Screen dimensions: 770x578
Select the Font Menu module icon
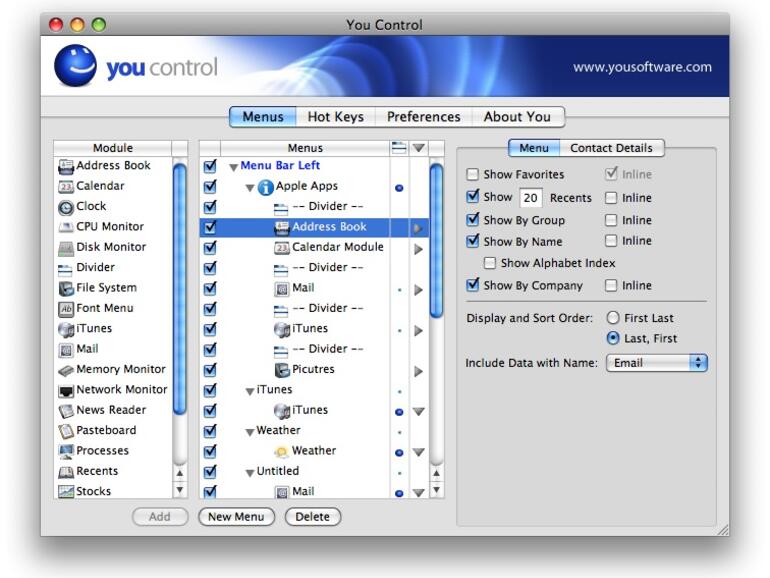[x=66, y=309]
